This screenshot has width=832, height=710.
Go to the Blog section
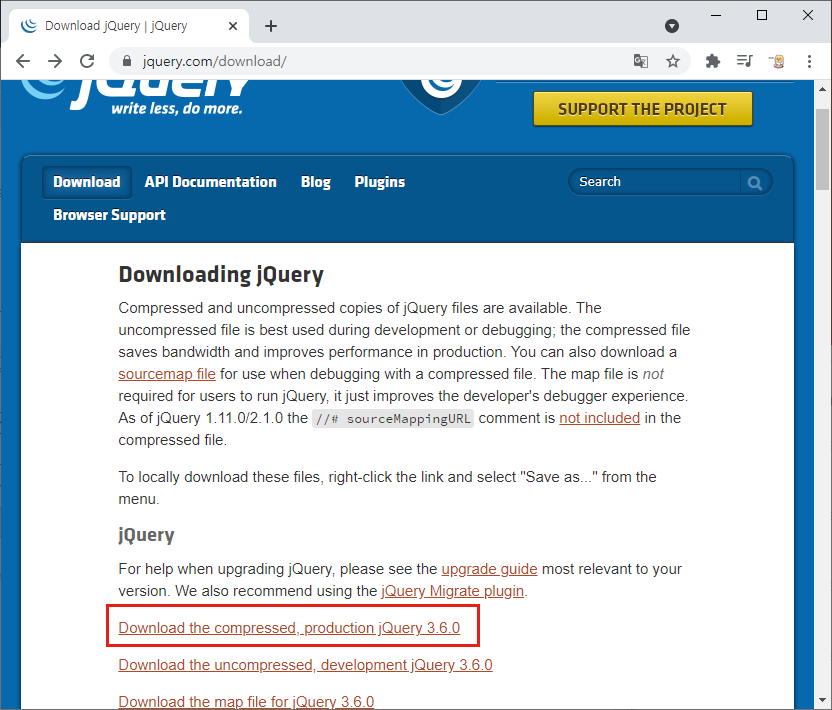tap(316, 182)
